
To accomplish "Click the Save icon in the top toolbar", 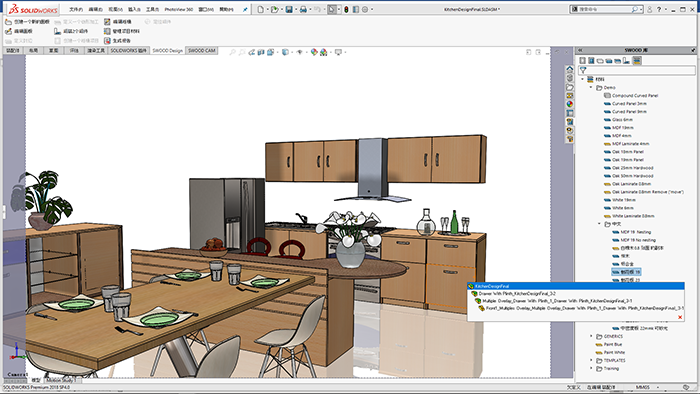I will (x=289, y=9).
